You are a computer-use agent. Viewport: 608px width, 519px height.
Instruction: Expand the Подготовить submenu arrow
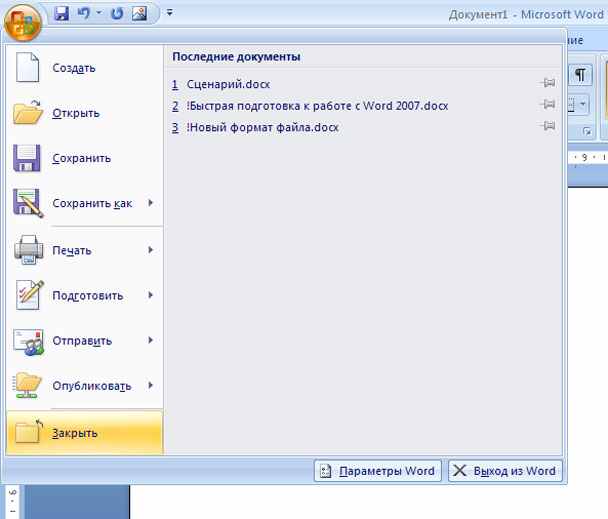(150, 295)
